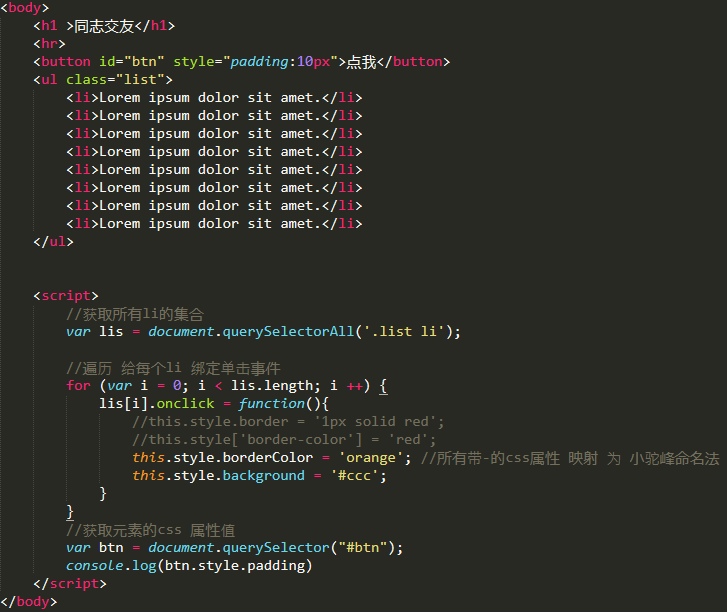Click the onclick property
This screenshot has width=727, height=612.
[185, 403]
